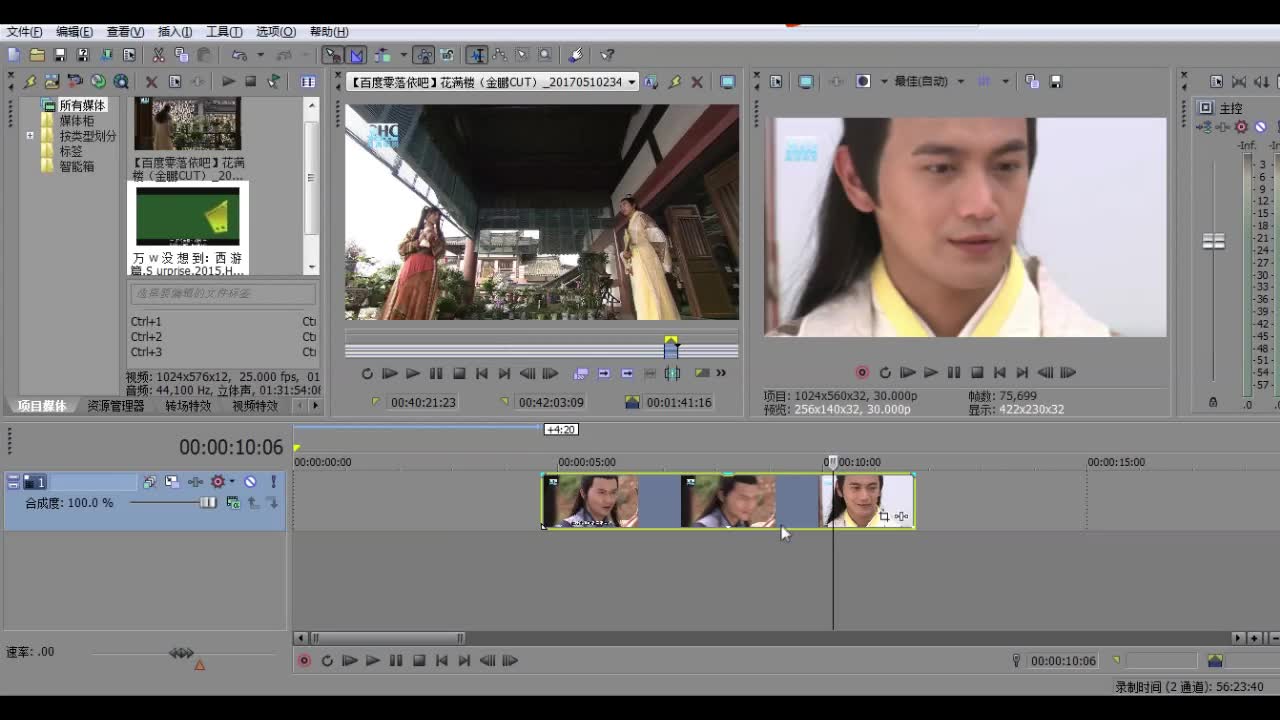Open overlays grid dropdown in preview toolbar

[x=1005, y=82]
